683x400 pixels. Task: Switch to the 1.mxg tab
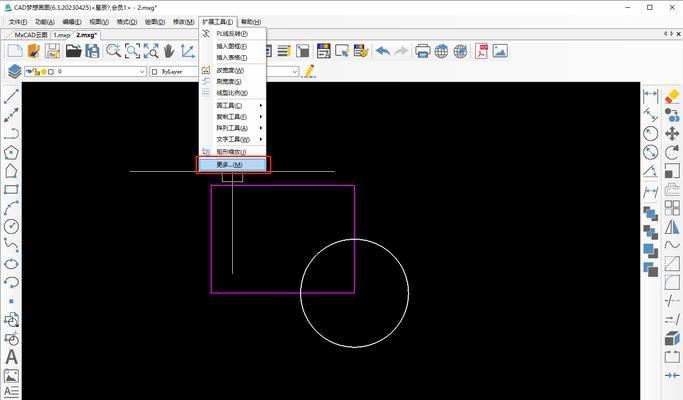(x=61, y=35)
